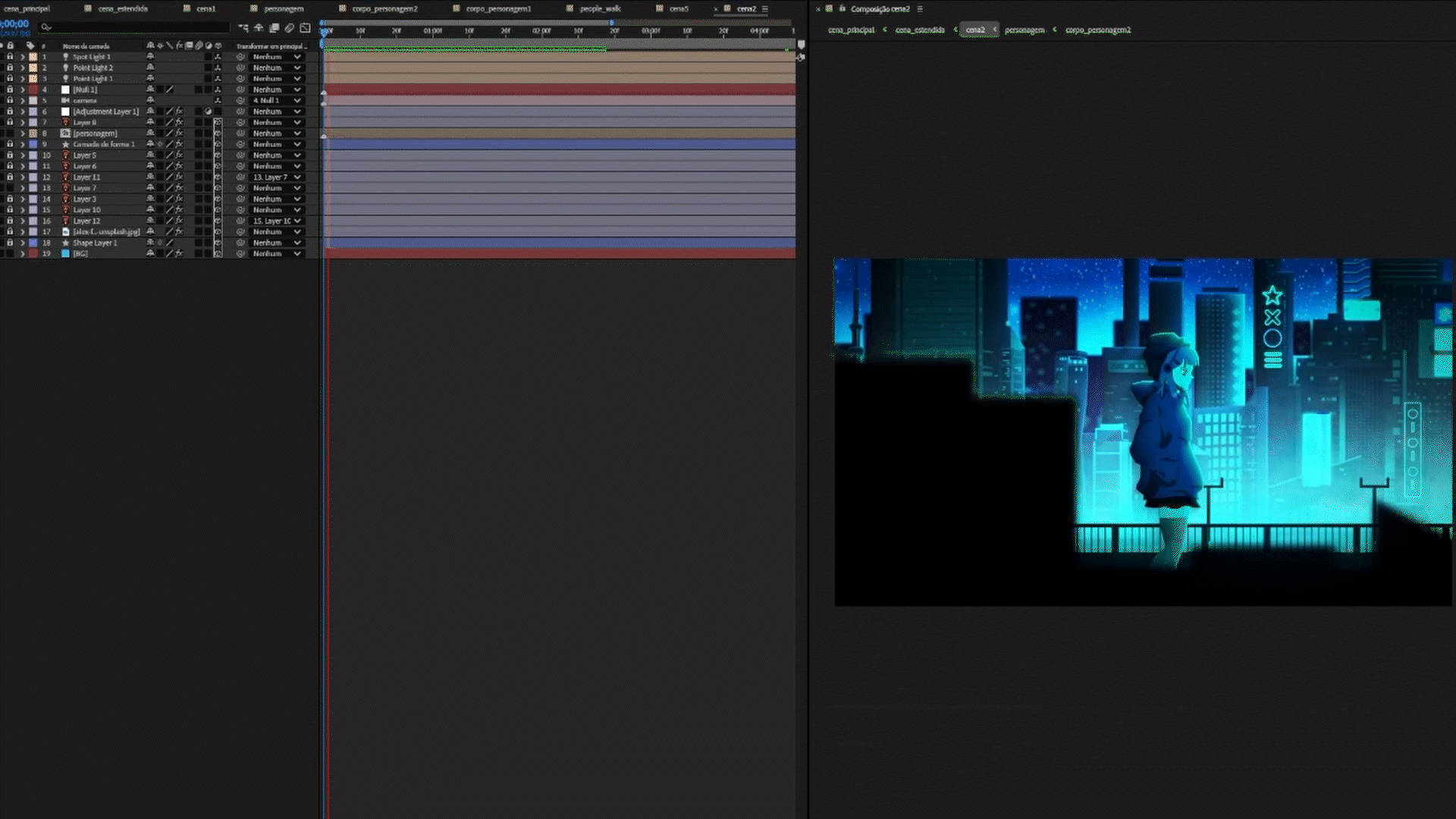Open the cena2 timeline panel menu
Screen dimensions: 1456x819
pyautogui.click(x=764, y=9)
